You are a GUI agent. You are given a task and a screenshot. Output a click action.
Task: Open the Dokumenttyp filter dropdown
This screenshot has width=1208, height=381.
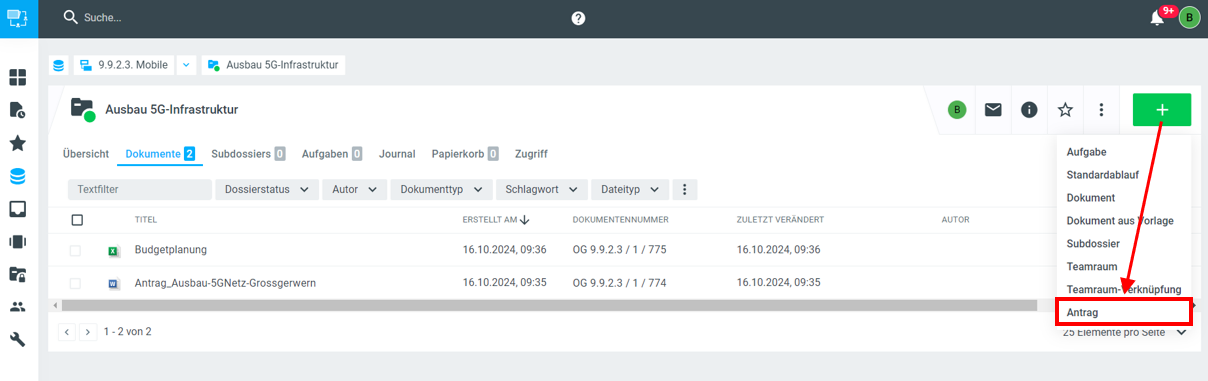[x=441, y=189]
